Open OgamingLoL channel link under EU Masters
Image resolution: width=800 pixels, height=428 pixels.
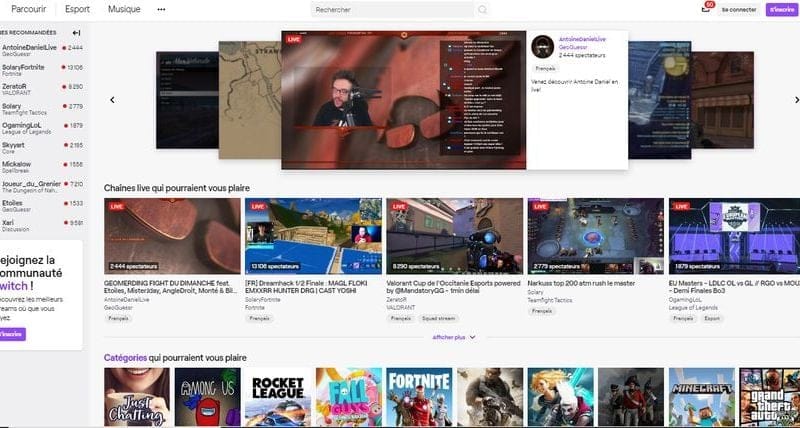685,300
